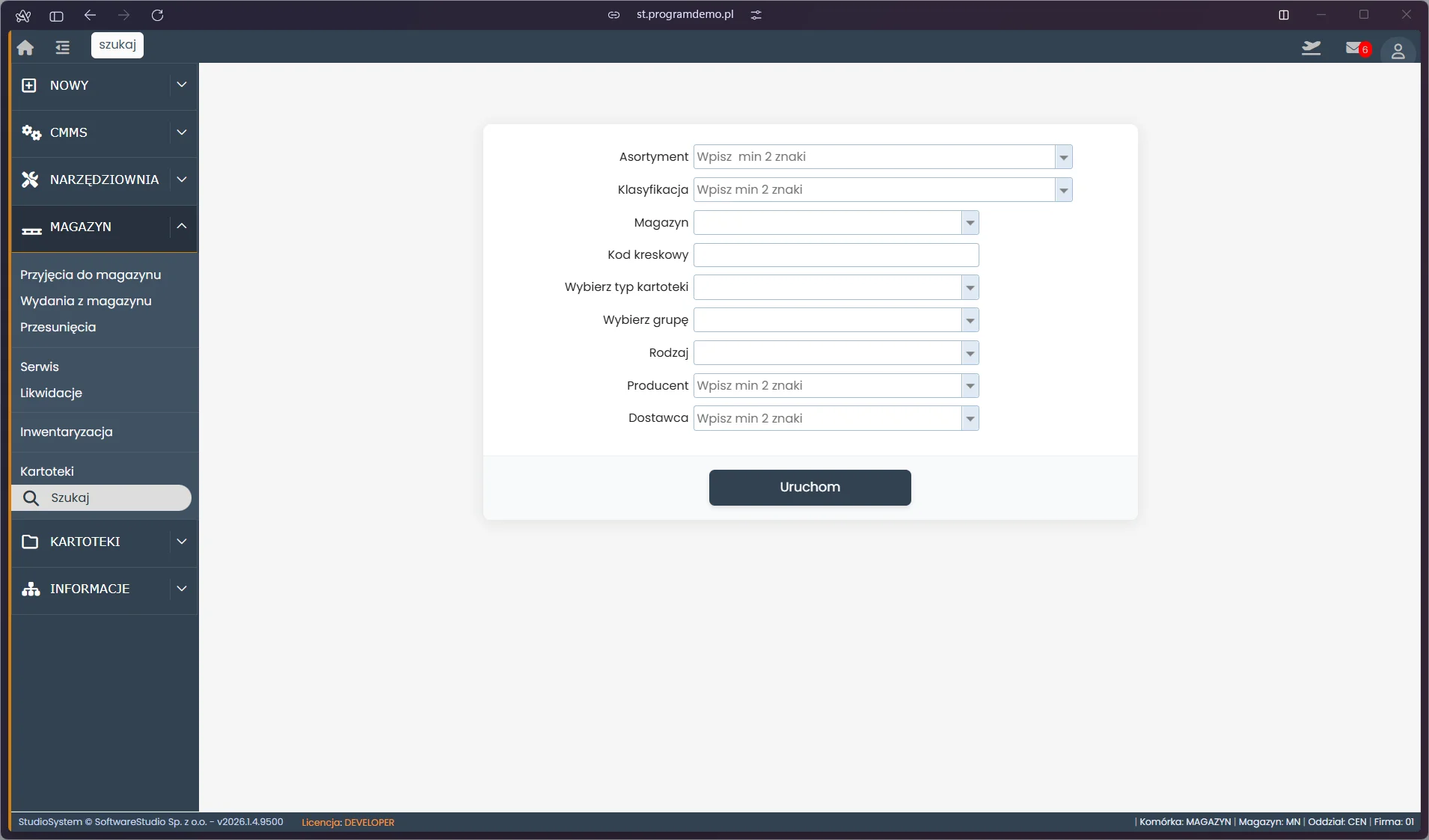Image resolution: width=1429 pixels, height=840 pixels.
Task: Expand the INFORMACJE chevron
Action: (x=181, y=588)
